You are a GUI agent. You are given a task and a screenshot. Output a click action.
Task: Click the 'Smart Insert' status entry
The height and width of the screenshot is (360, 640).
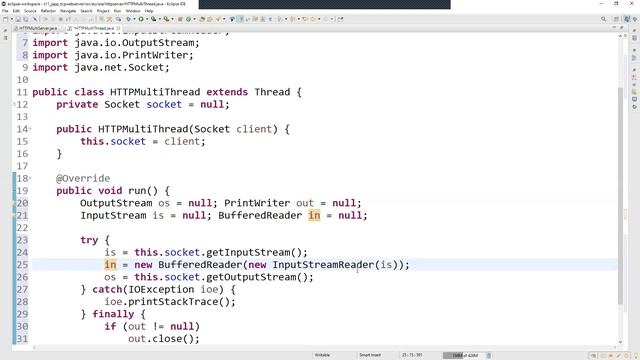click(x=370, y=355)
